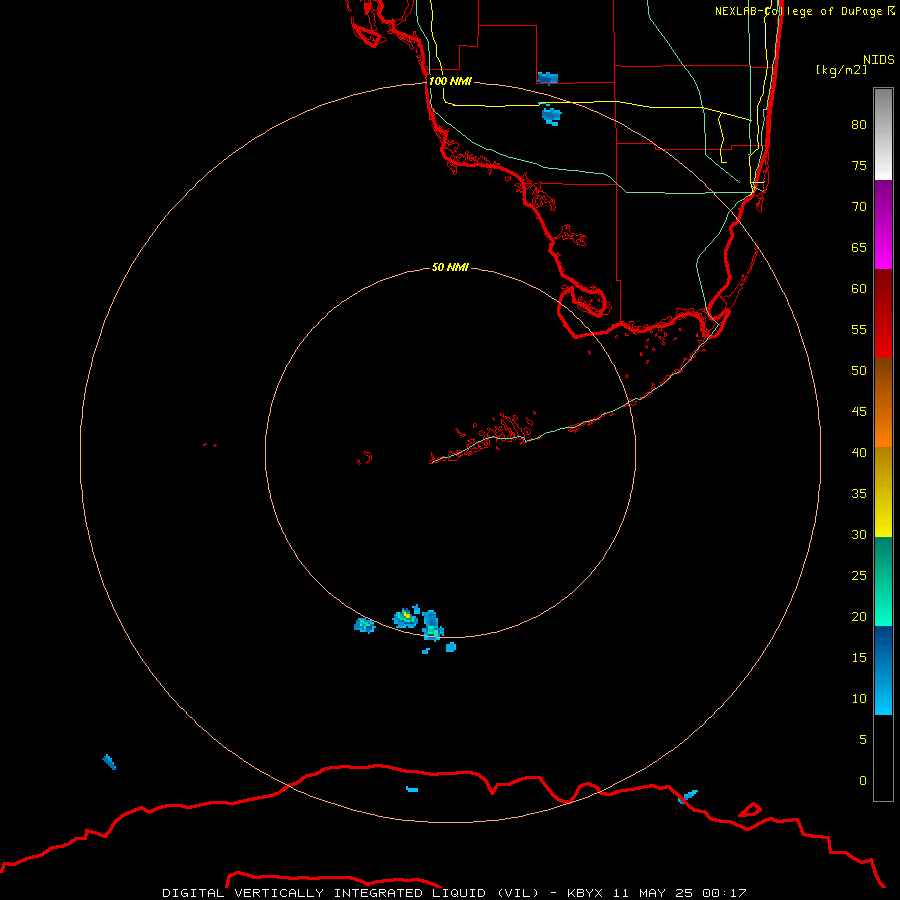Viewport: 900px width, 900px height.
Task: Click the echo with the yellow core near the 50 NMI ring
Action: click(406, 617)
